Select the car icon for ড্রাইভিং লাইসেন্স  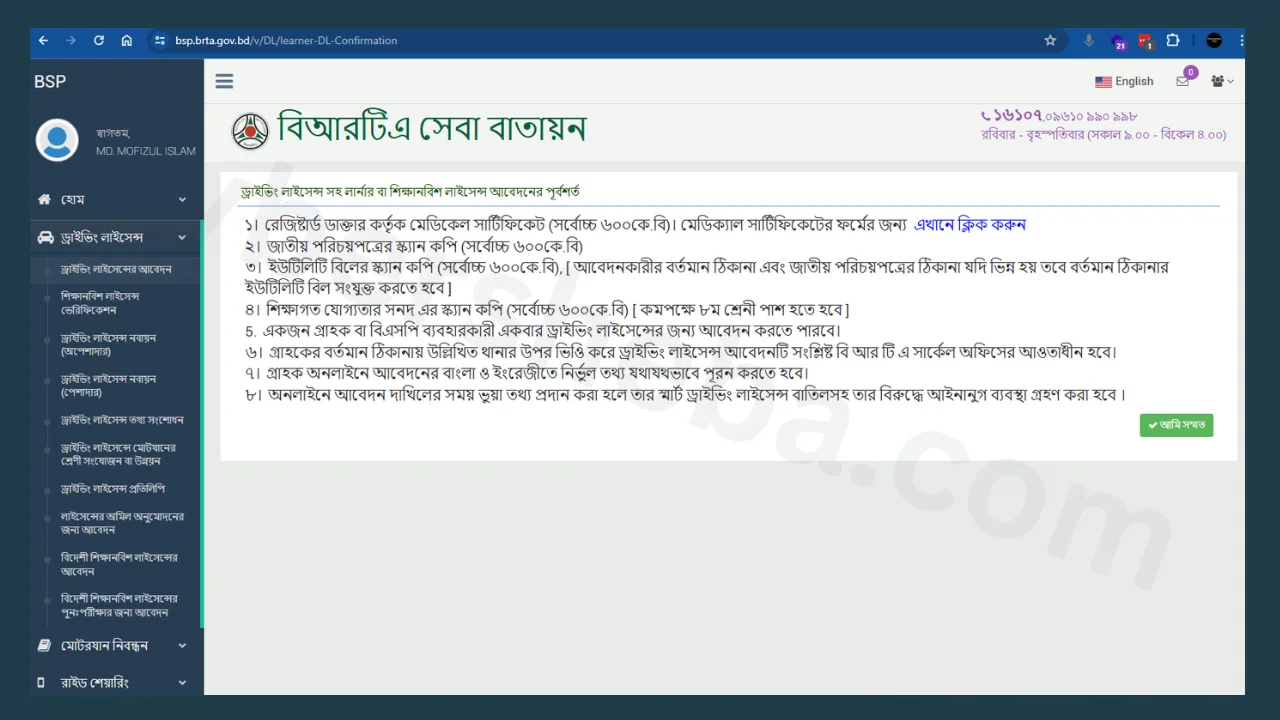coord(45,237)
